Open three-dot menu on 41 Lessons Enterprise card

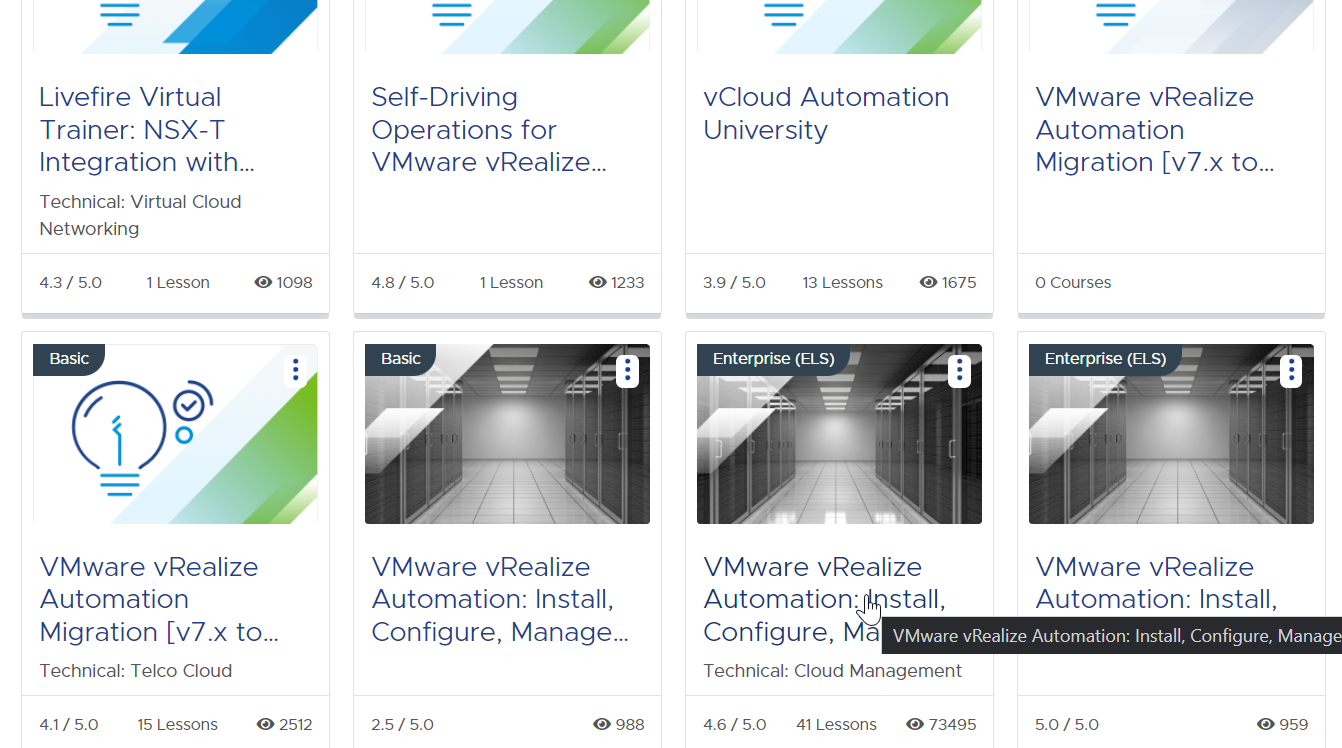(959, 371)
